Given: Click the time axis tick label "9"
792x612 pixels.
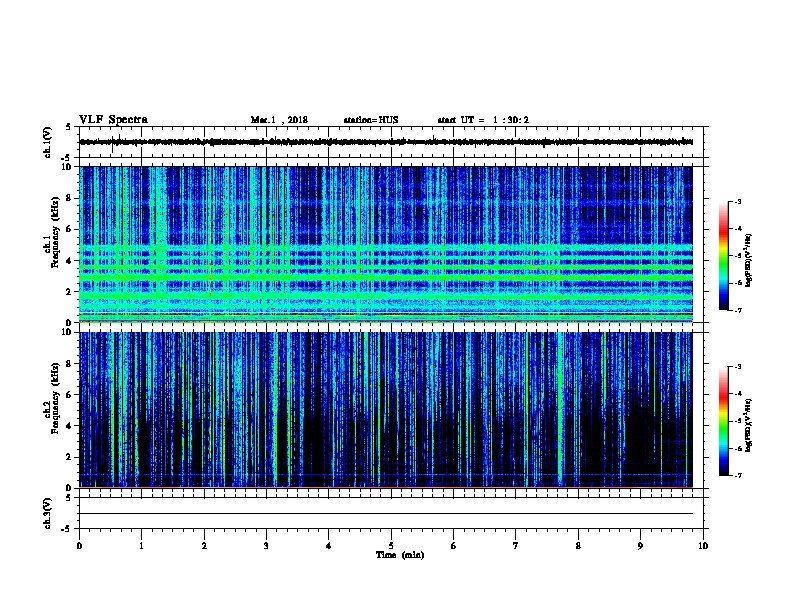Looking at the screenshot, I should 640,545.
